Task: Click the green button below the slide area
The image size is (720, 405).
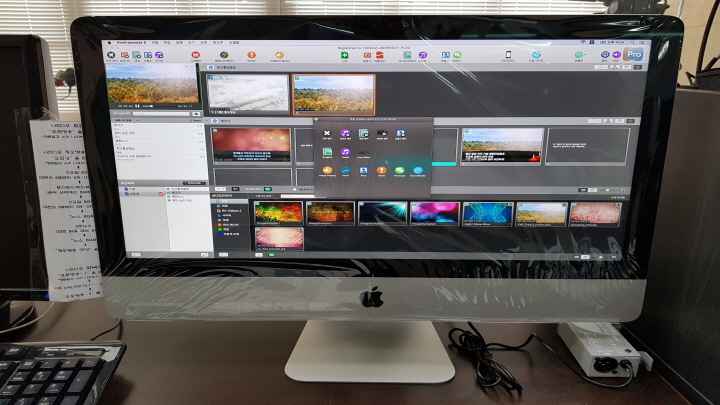Action: (x=267, y=187)
